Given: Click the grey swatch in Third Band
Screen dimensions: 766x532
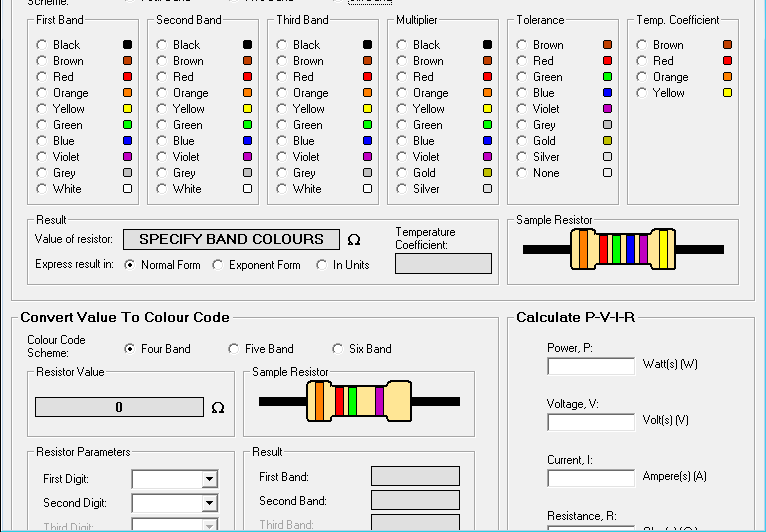Looking at the screenshot, I should pos(367,173).
